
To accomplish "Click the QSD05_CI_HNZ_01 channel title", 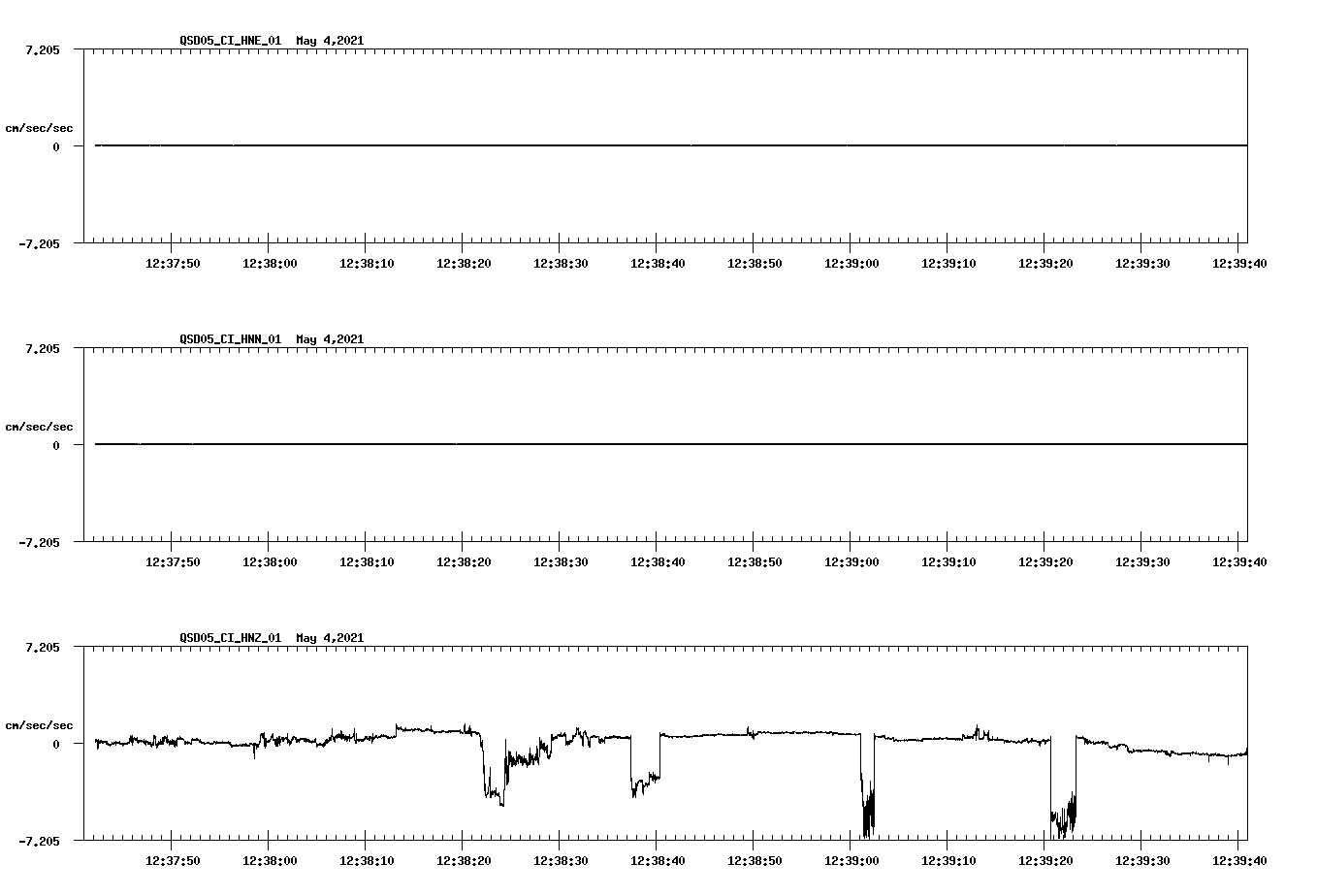I will [x=229, y=638].
